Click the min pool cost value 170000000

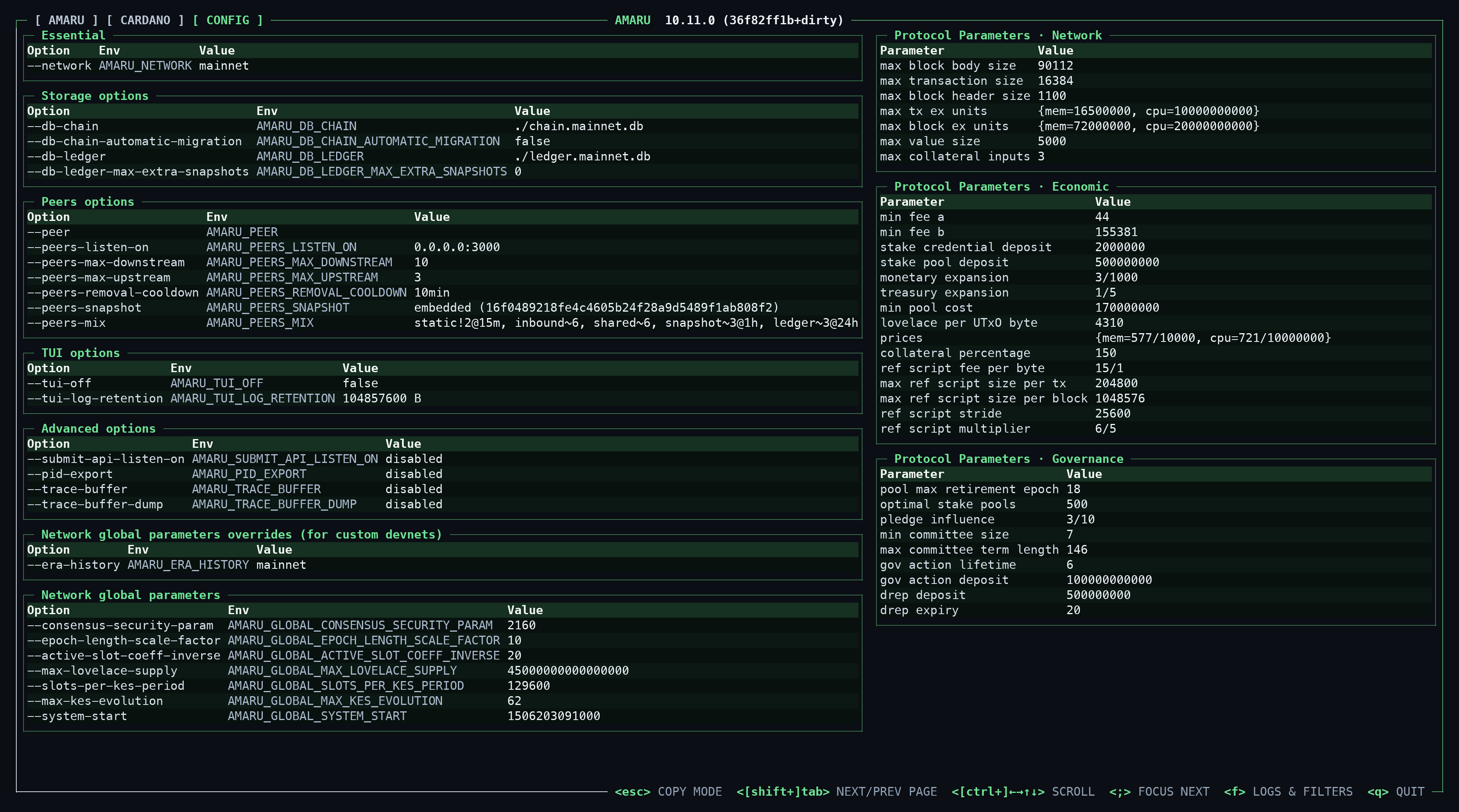coord(1127,307)
